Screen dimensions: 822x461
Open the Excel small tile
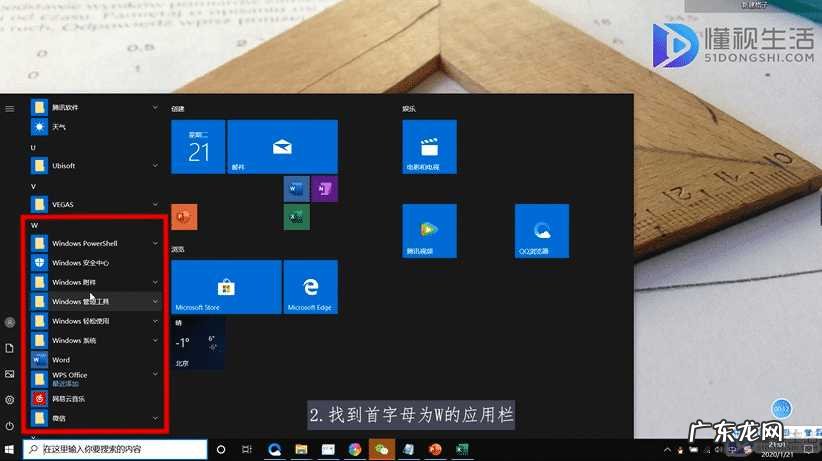pyautogui.click(x=297, y=217)
